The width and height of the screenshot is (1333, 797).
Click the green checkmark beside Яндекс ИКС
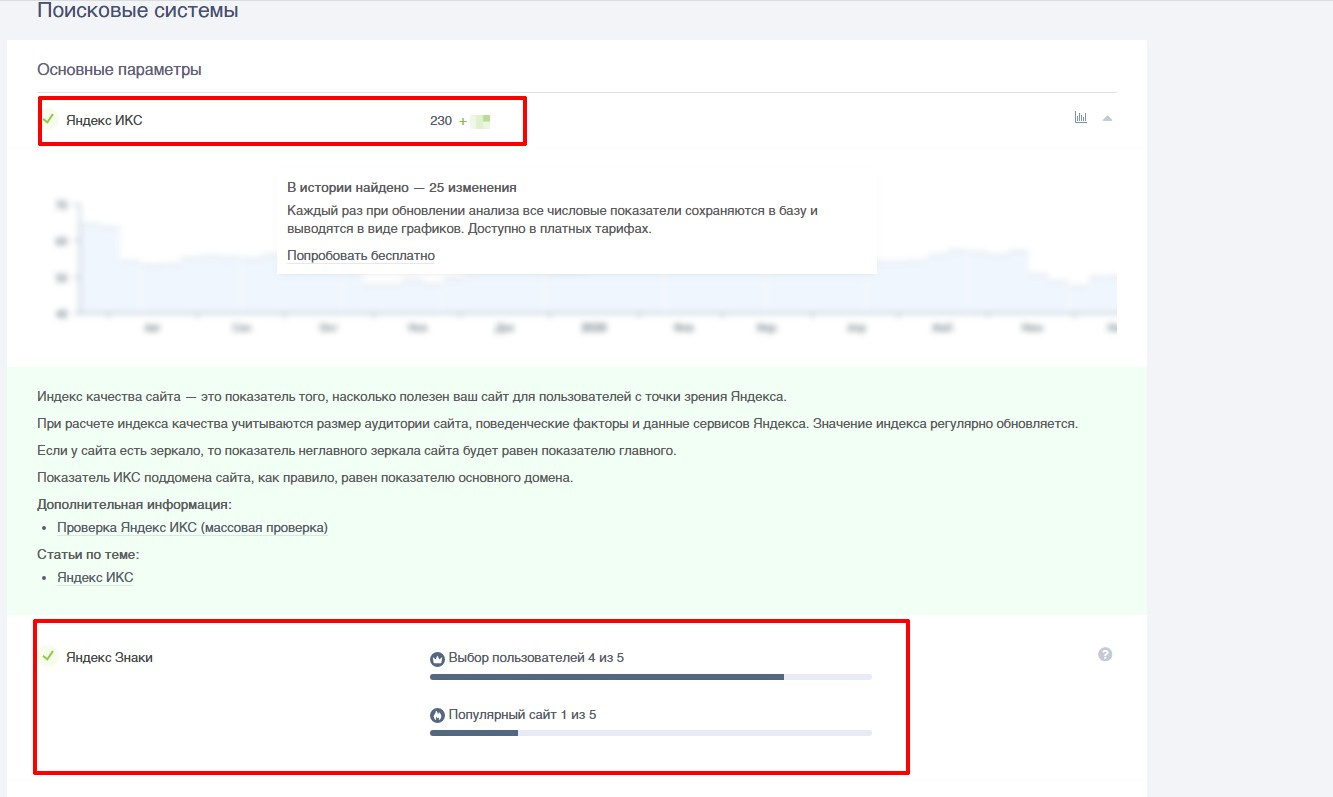[x=48, y=119]
